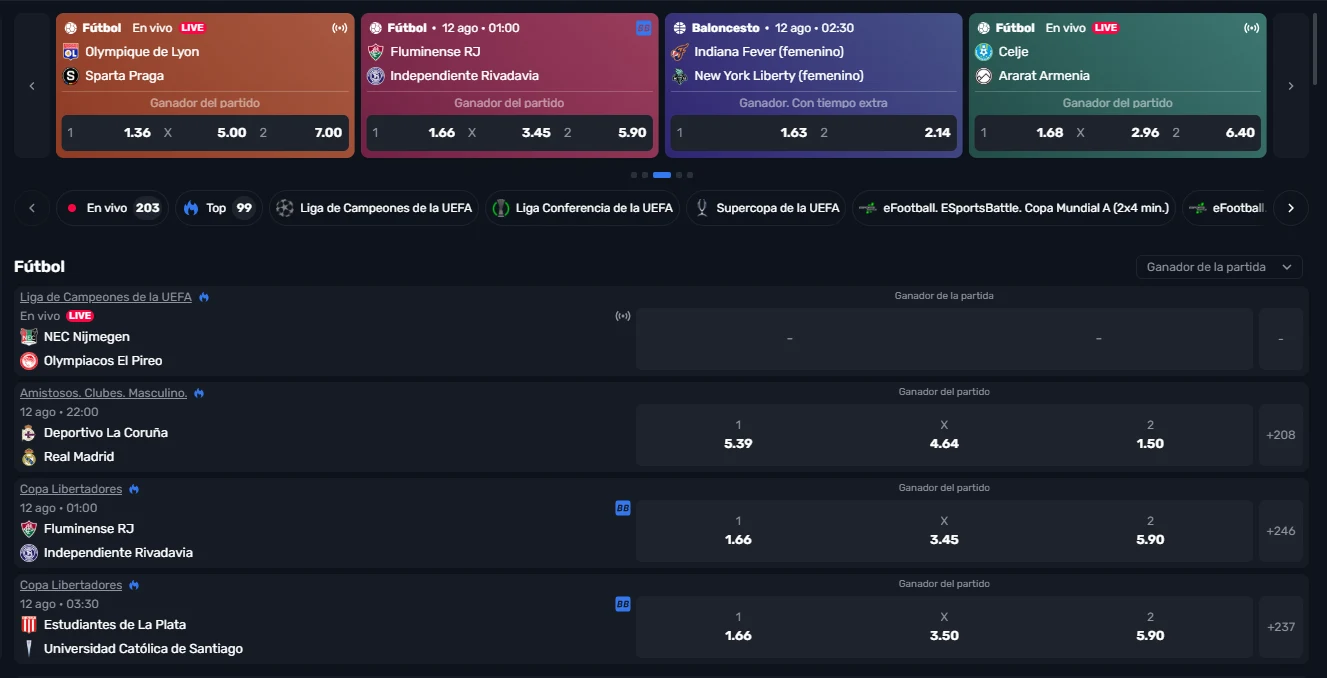Click the New York Liberty team logo
The image size is (1327, 678).
pyautogui.click(x=680, y=76)
